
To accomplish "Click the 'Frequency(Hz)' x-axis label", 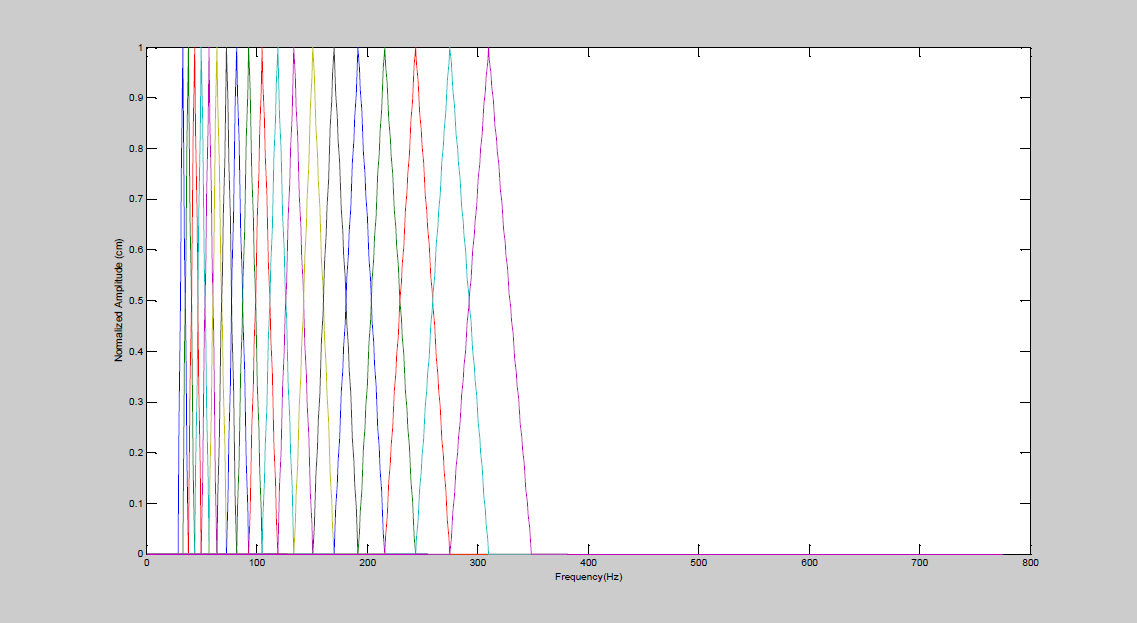I will [x=589, y=577].
